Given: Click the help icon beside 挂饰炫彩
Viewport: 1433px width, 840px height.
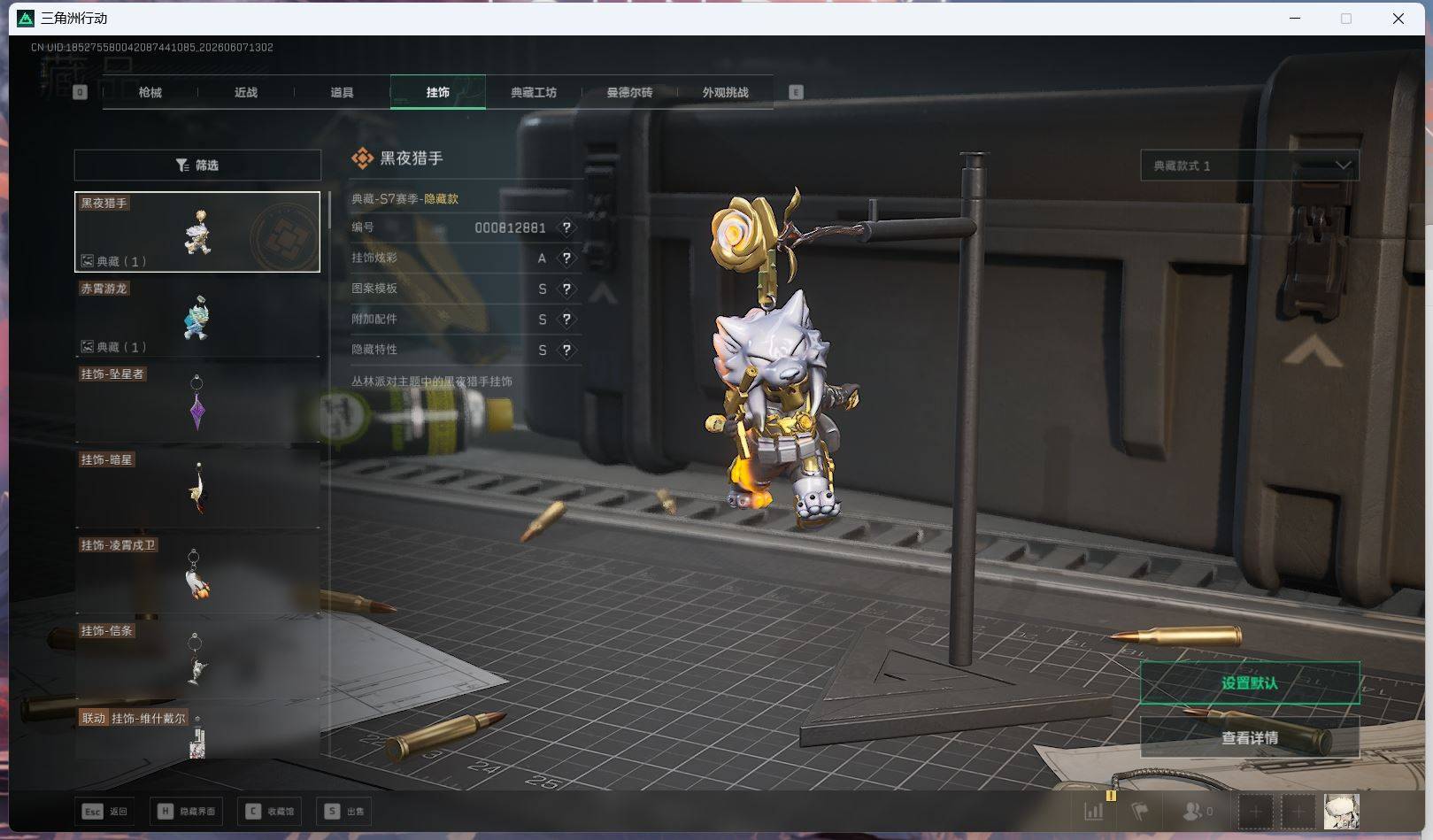Looking at the screenshot, I should tap(566, 258).
